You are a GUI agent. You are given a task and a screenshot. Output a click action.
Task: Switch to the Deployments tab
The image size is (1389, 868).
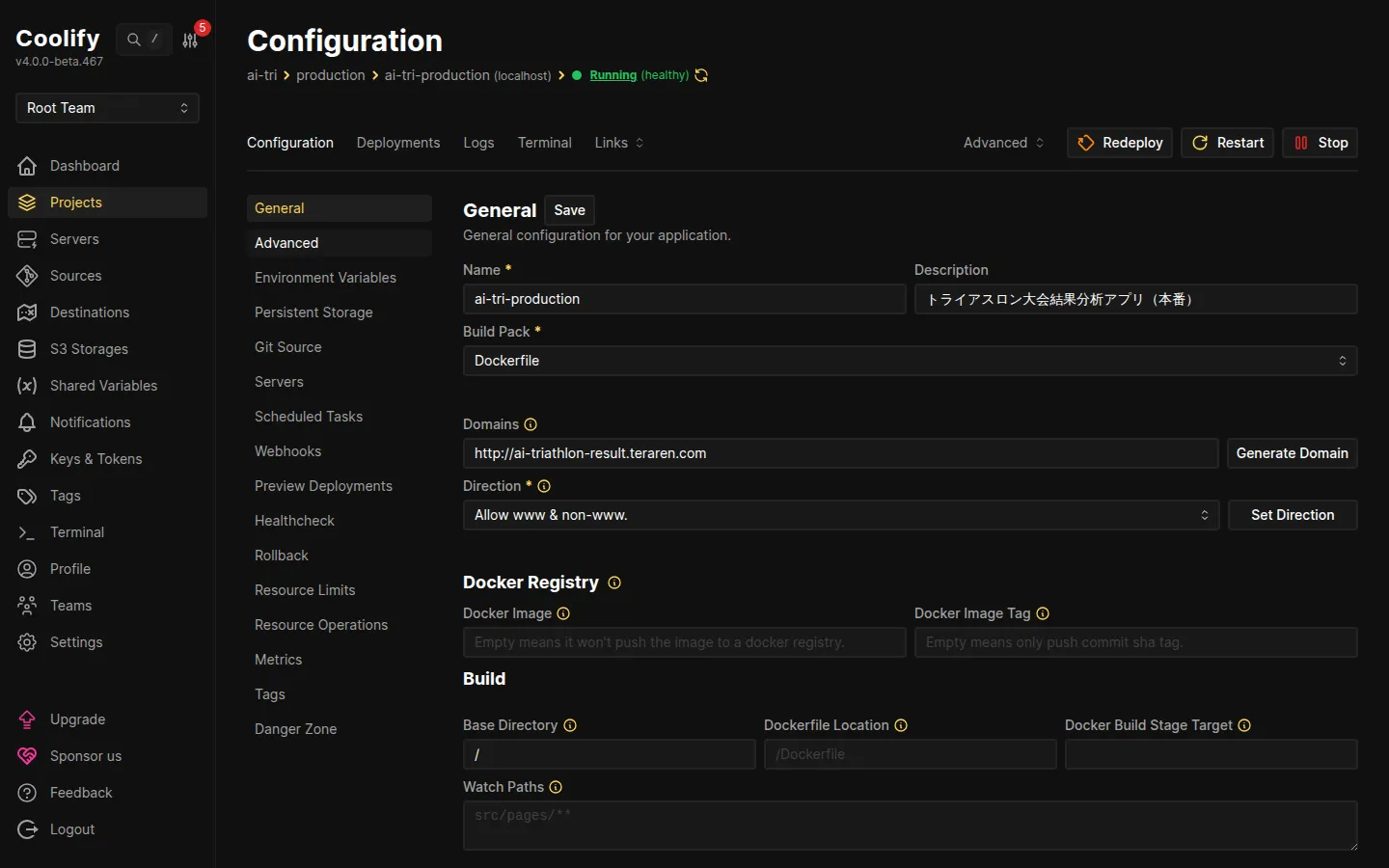click(x=397, y=143)
